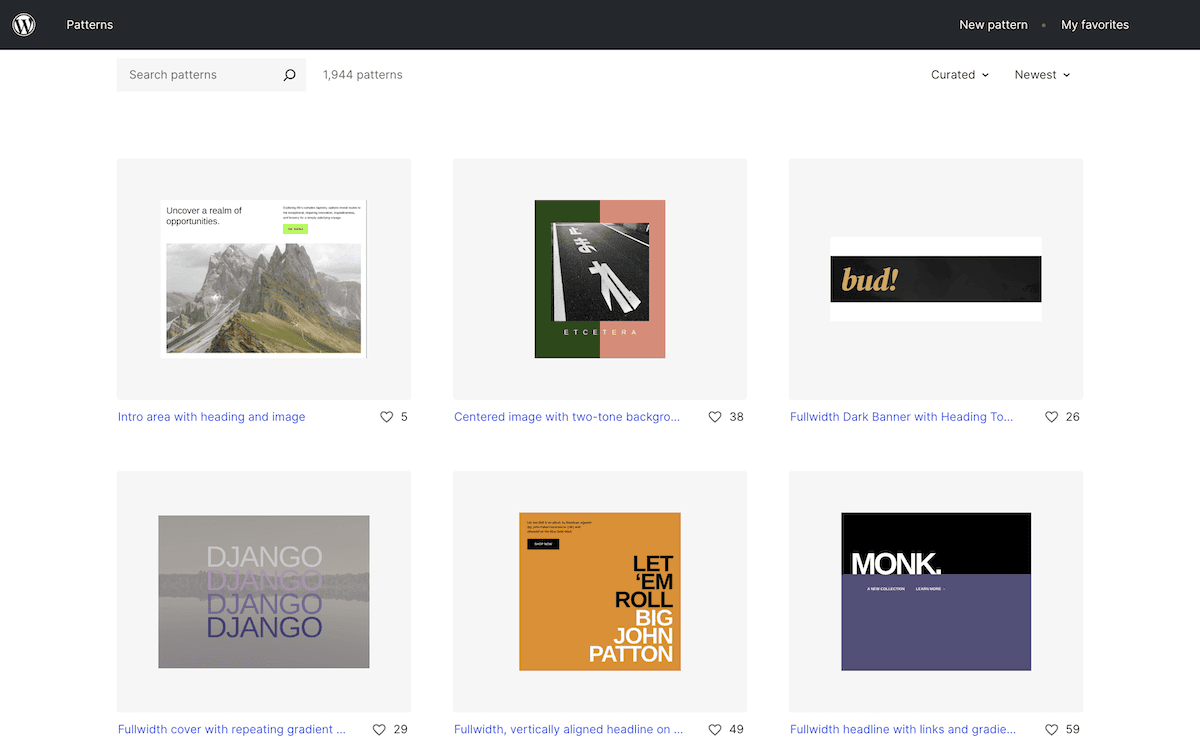This screenshot has width=1200, height=750.
Task: Favorite the "Fullwidth Dark Banner" pattern
Action: [x=1052, y=417]
